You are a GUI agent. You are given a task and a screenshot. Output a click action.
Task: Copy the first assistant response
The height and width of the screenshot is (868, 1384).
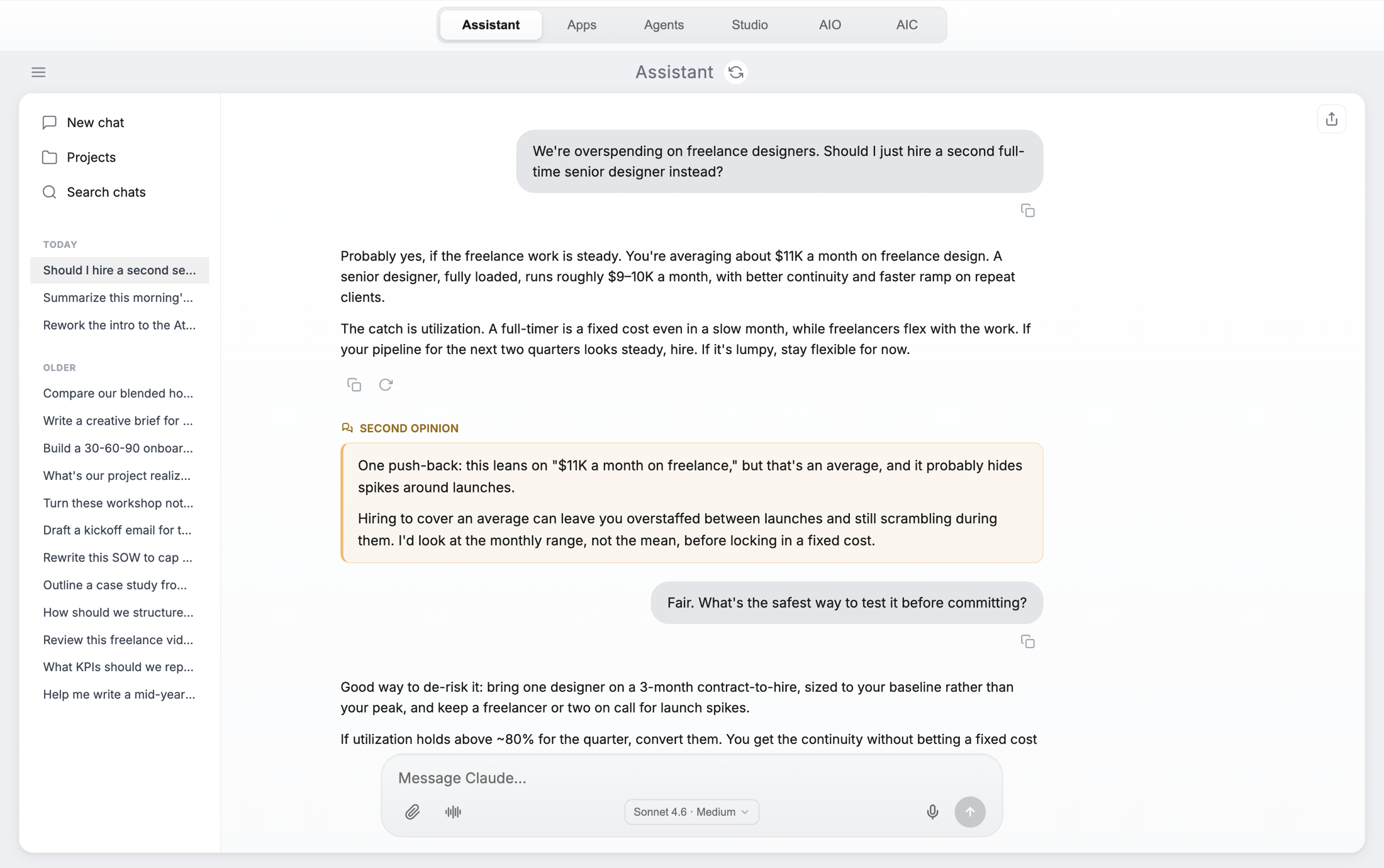coord(354,384)
